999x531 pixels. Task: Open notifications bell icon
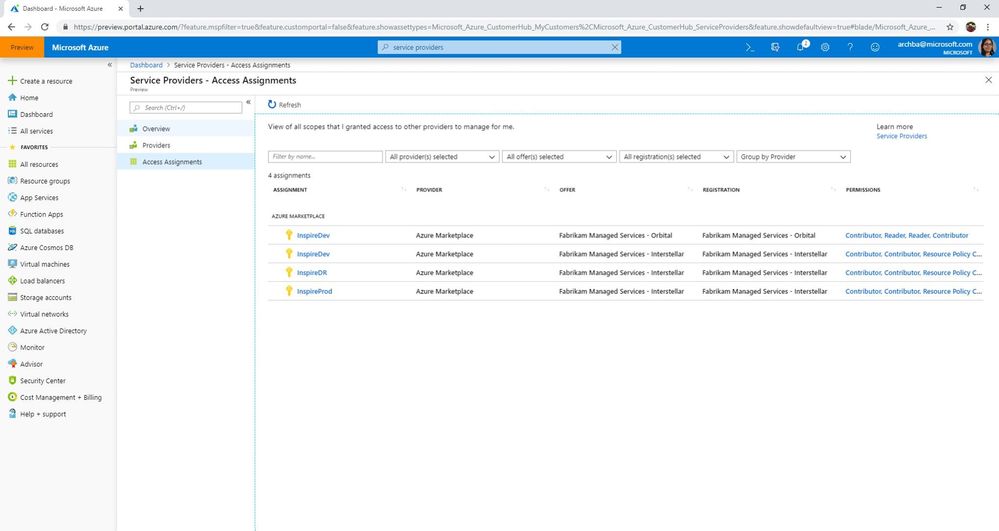[801, 47]
